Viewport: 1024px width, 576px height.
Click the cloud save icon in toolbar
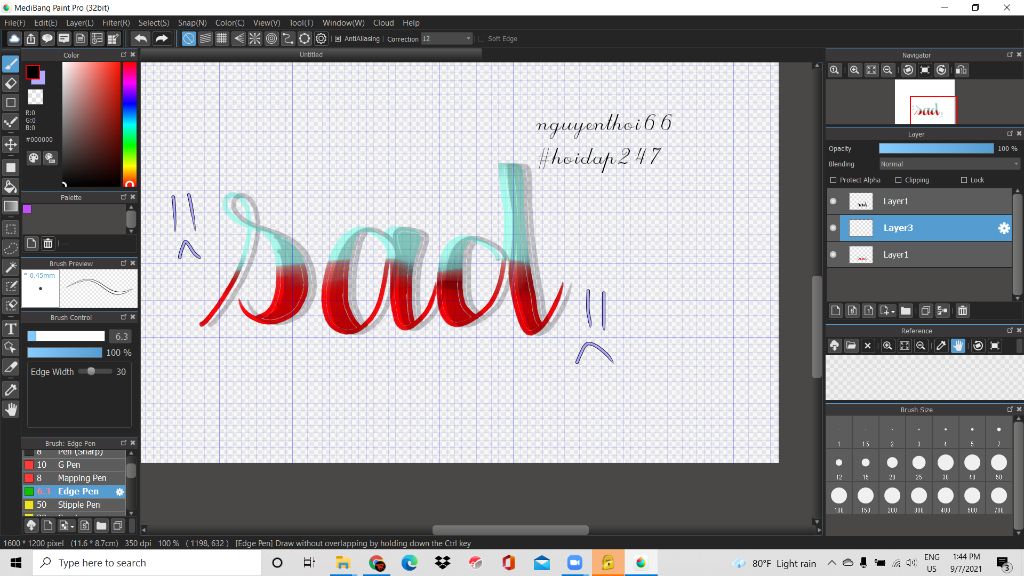(14, 39)
